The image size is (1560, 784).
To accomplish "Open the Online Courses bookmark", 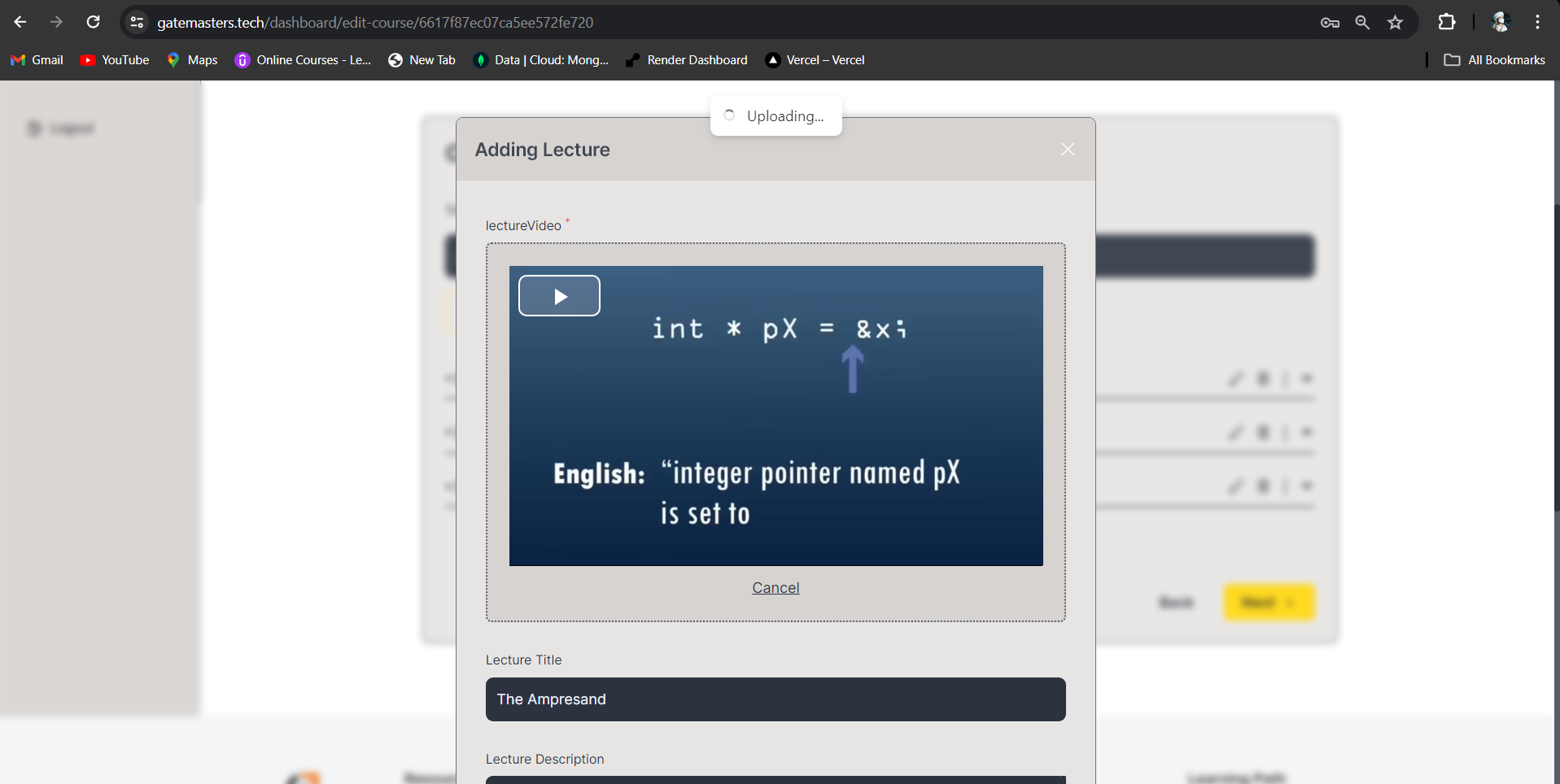I will (302, 59).
